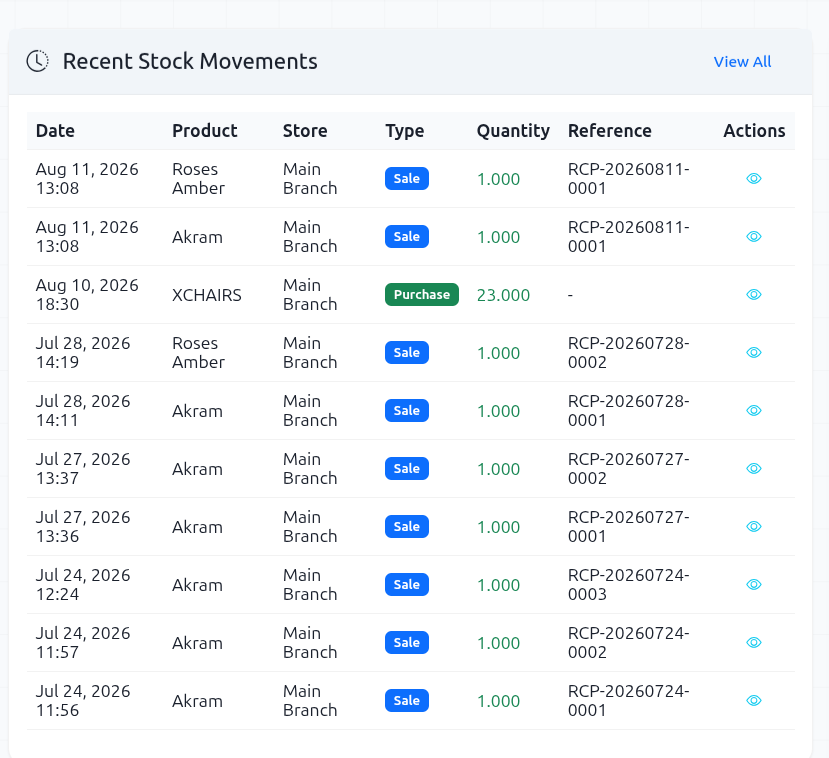Select the XCHAIRS product name

(x=207, y=295)
